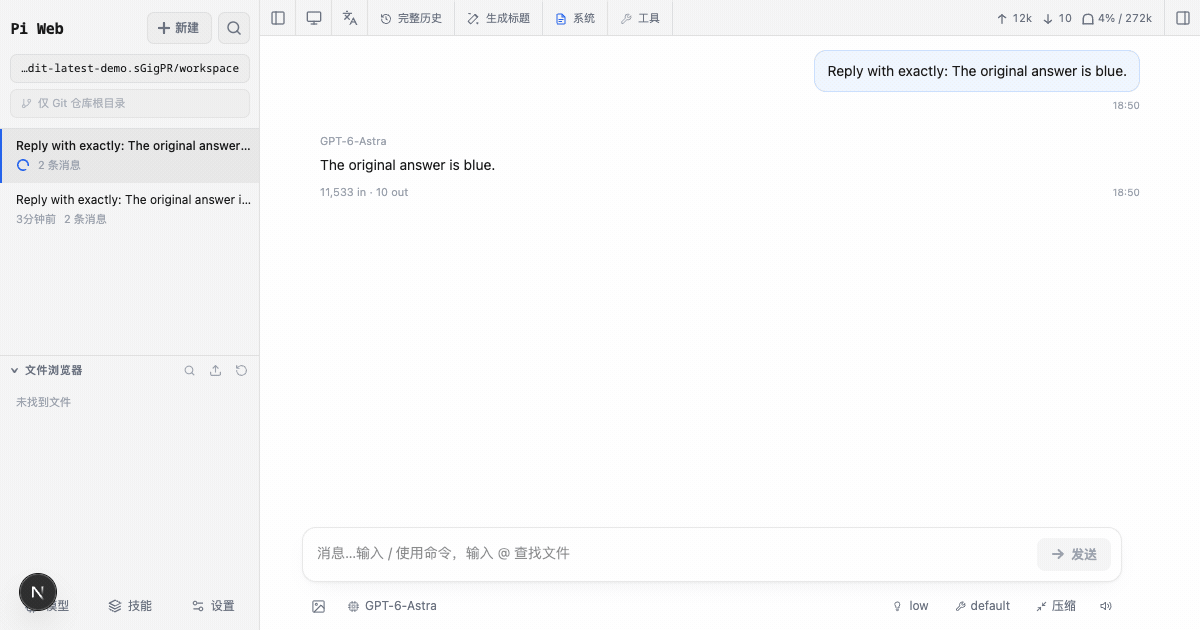Open the 系统 system tab
Screen dimensions: 1200x630
coord(575,18)
